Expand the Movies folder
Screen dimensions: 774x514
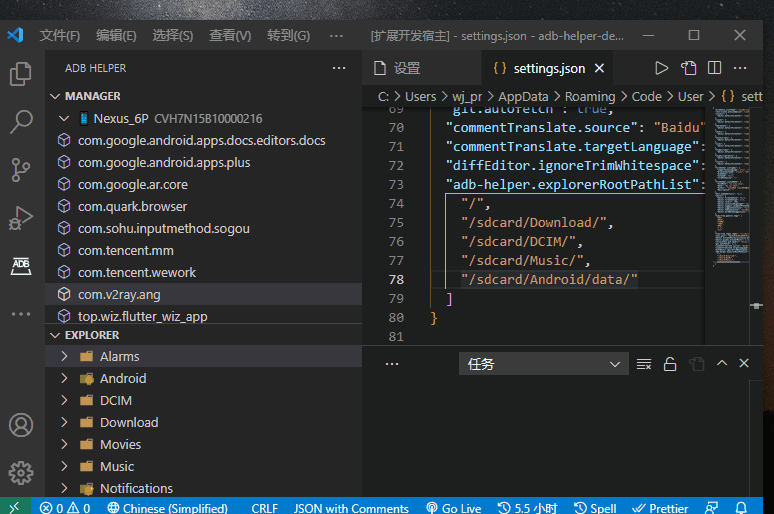64,444
